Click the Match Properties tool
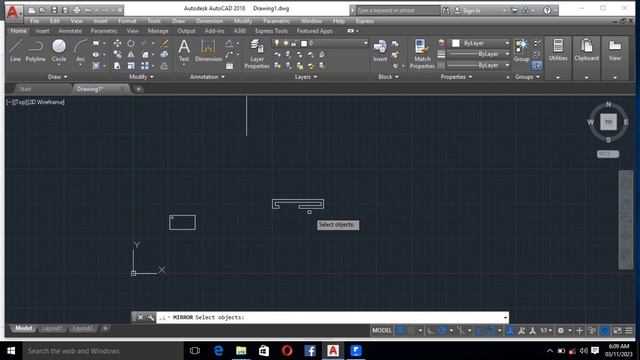 422,54
